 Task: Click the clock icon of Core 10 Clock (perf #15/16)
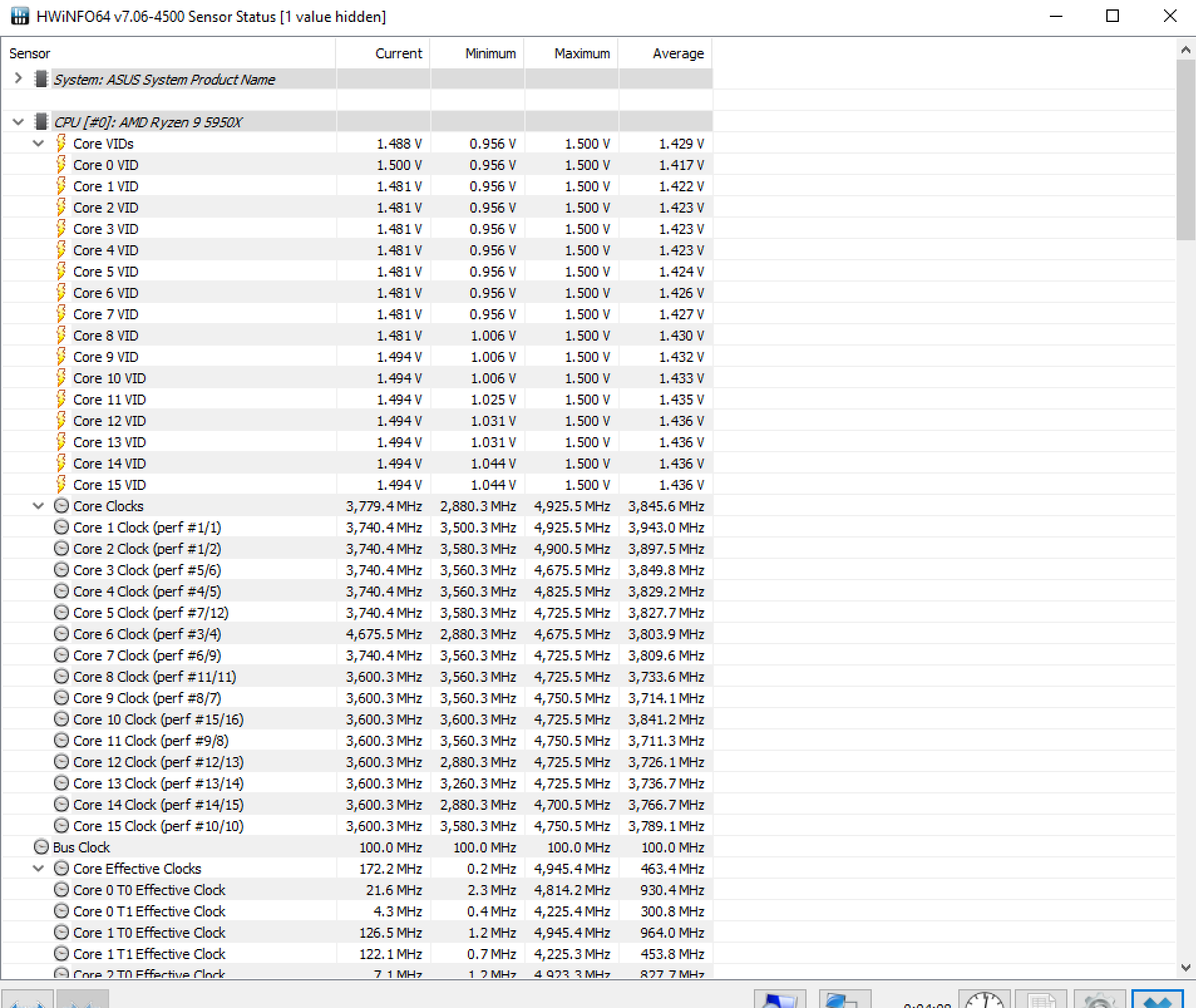(61, 719)
